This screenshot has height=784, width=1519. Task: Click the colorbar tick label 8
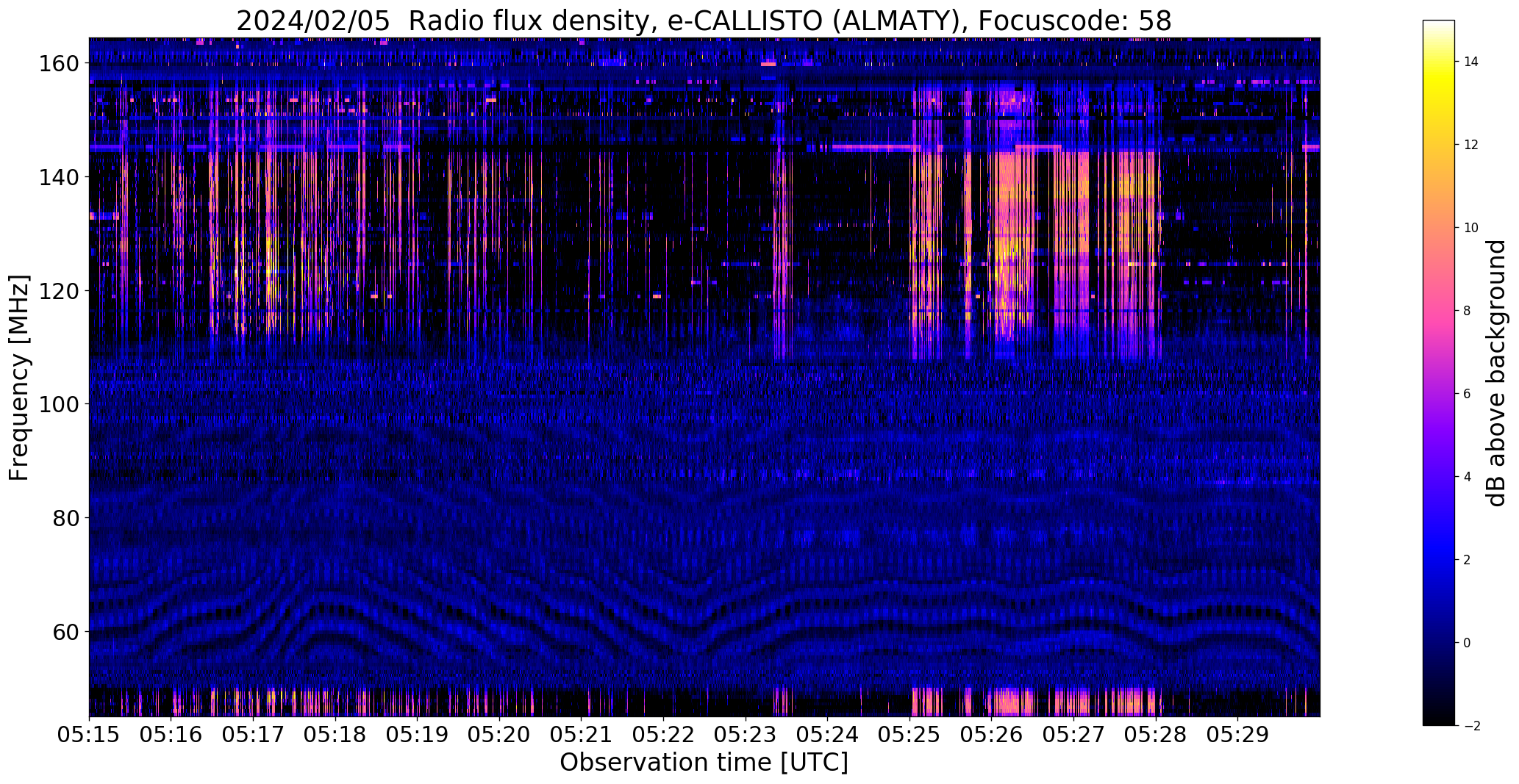tap(1468, 311)
